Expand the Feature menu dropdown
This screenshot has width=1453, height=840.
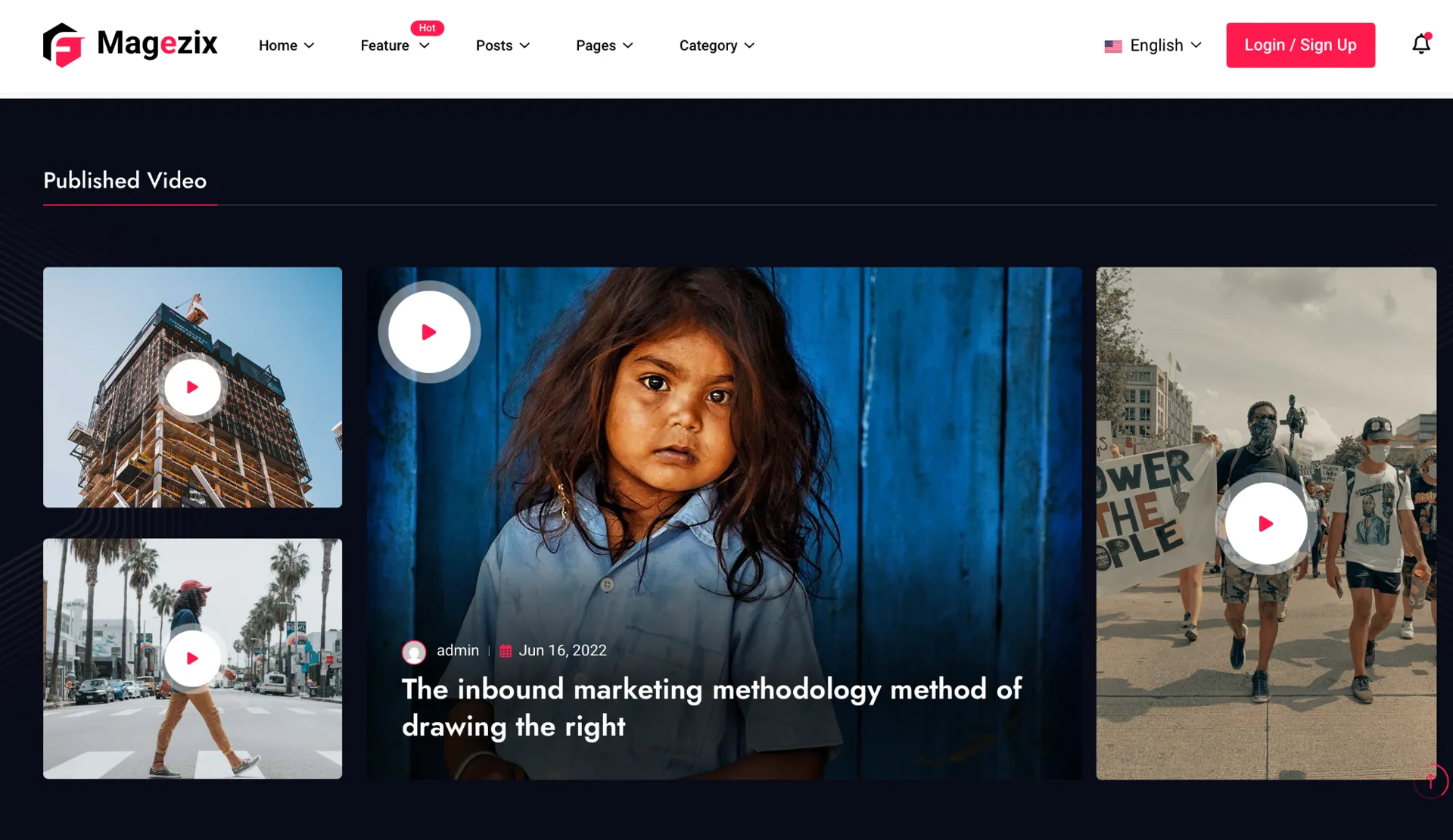(394, 45)
